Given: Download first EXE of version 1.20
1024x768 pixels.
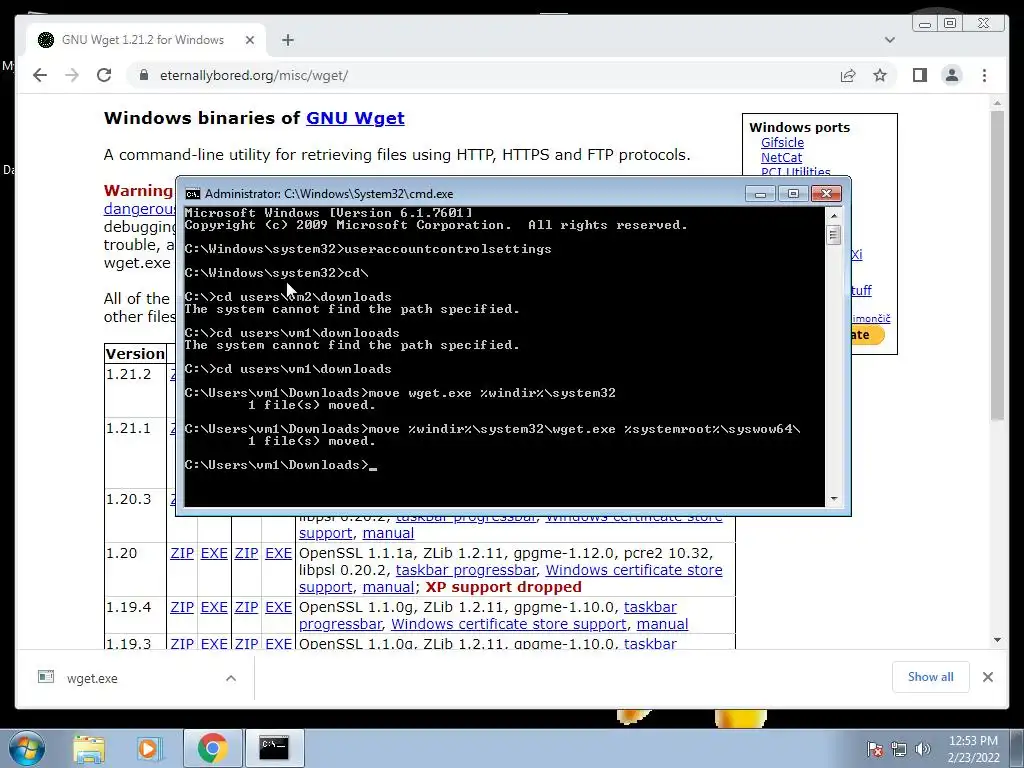Looking at the screenshot, I should point(214,553).
